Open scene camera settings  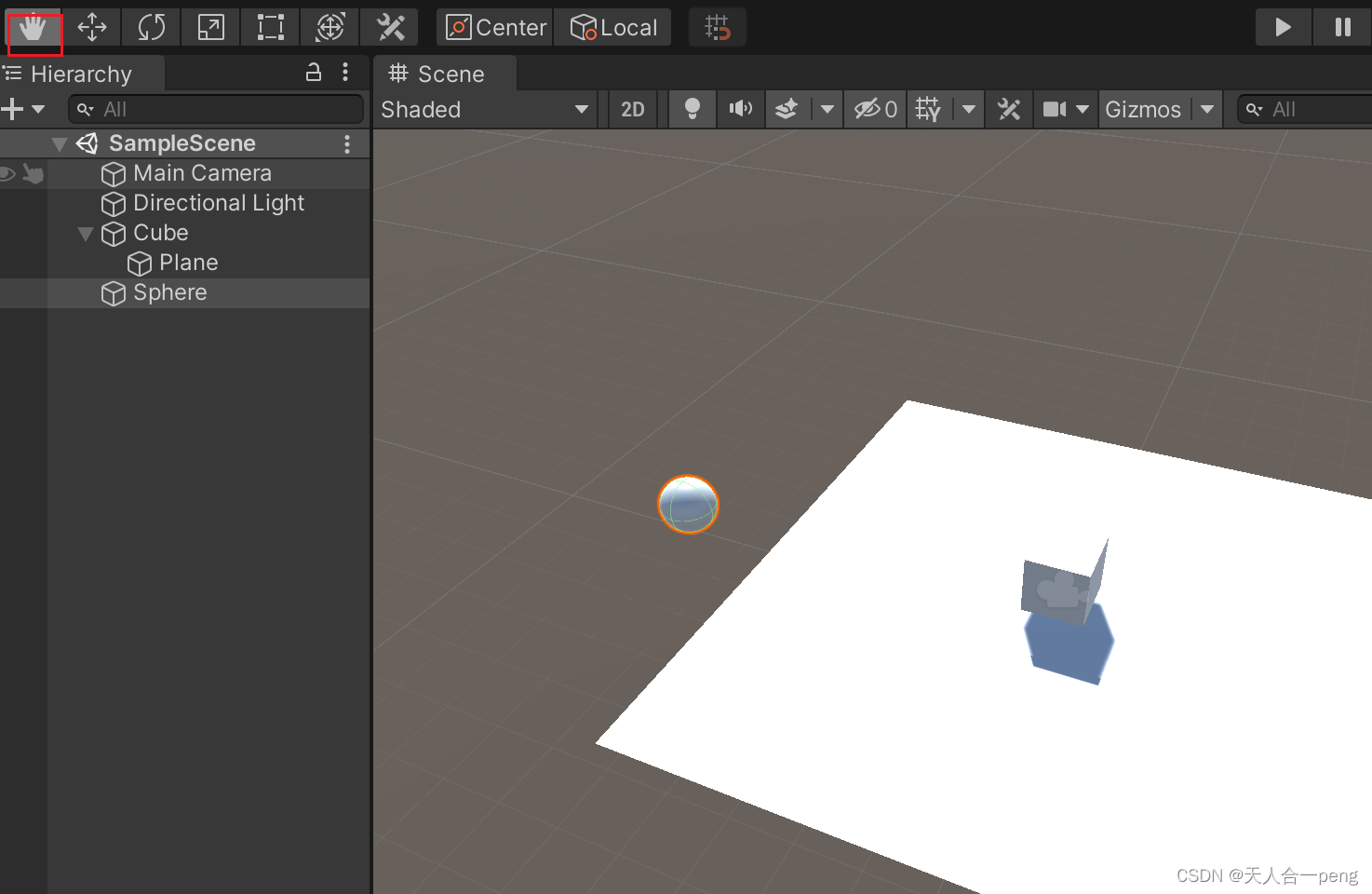pos(1065,109)
